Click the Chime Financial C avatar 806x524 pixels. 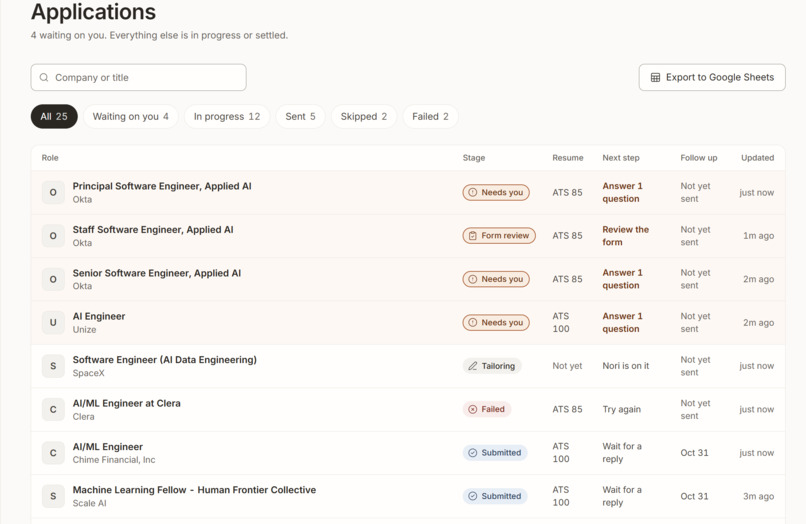[53, 453]
